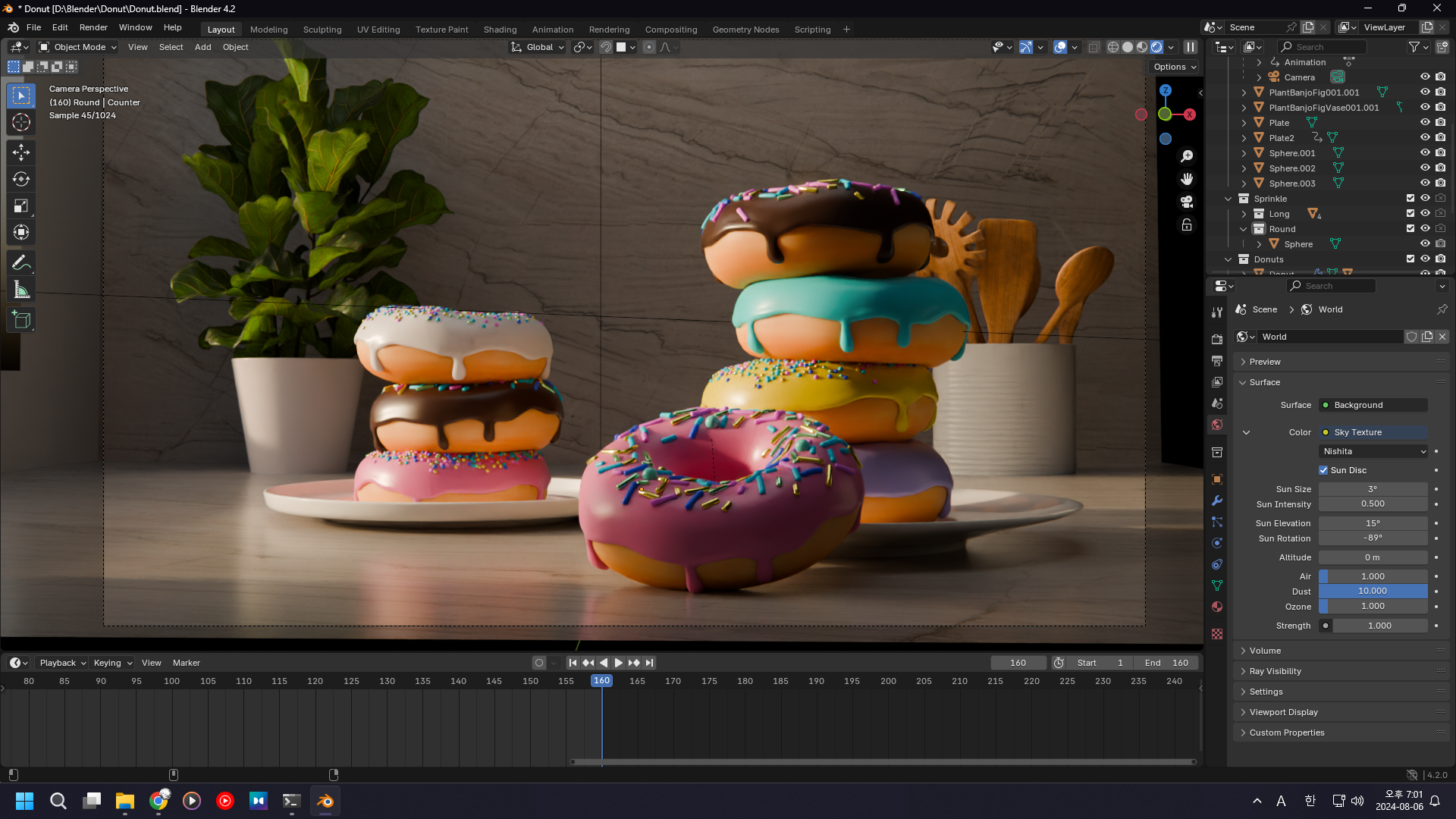Open the Add menu in viewport header
1456x819 pixels.
coord(202,47)
